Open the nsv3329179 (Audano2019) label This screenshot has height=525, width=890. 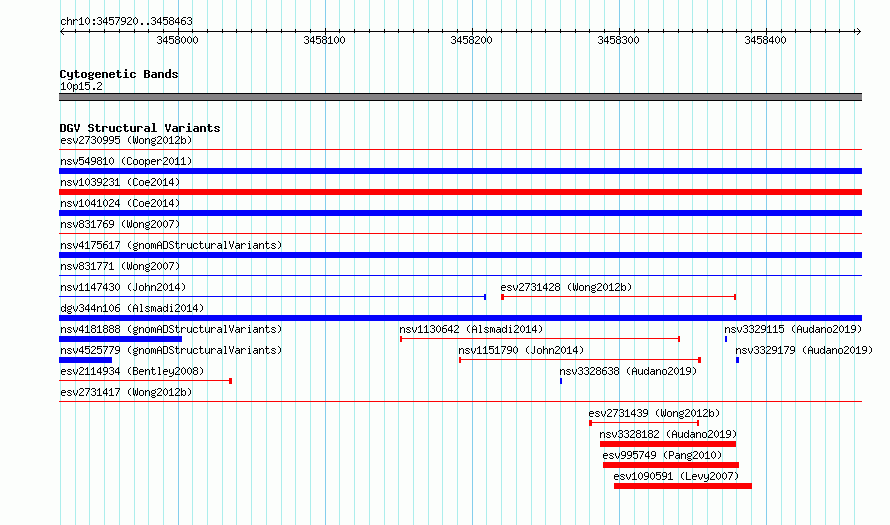(x=804, y=350)
